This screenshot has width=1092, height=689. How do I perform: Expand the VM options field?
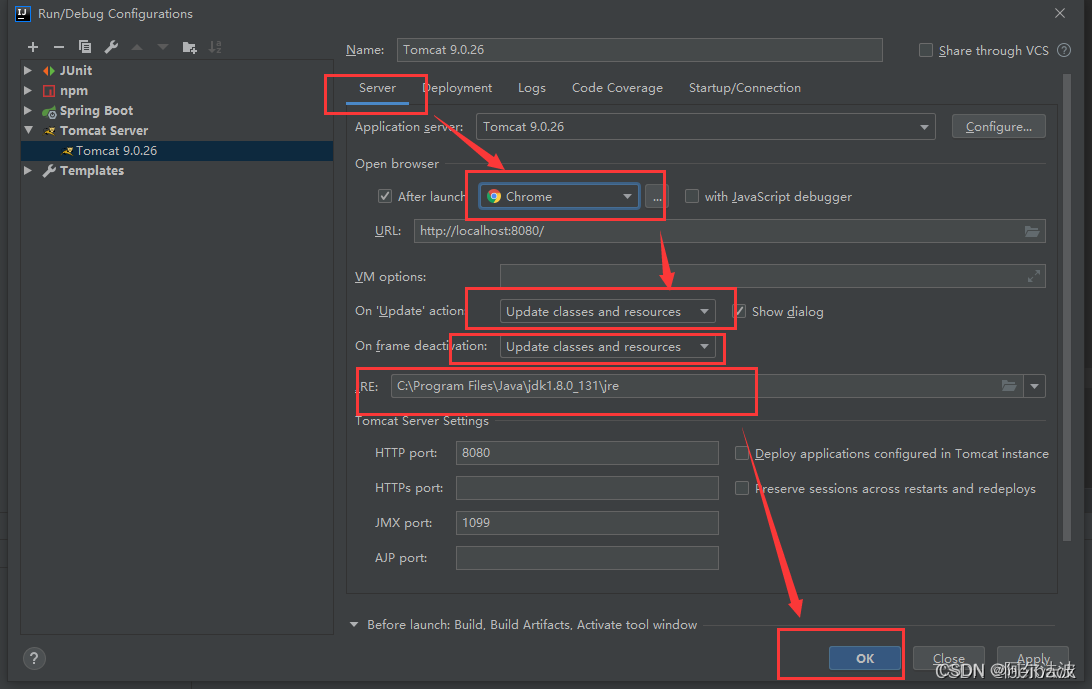(1034, 277)
